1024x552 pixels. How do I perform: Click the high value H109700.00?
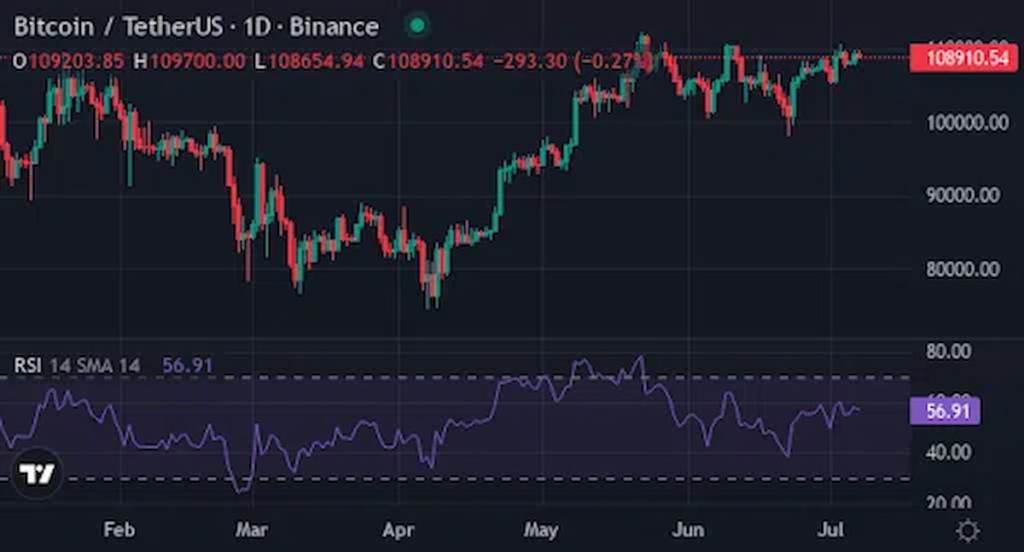pyautogui.click(x=189, y=61)
